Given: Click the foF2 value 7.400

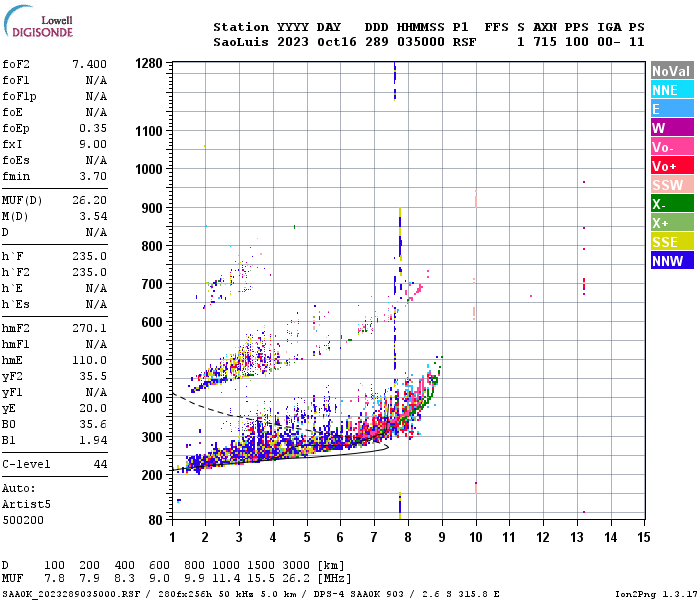Looking at the screenshot, I should pyautogui.click(x=89, y=64).
